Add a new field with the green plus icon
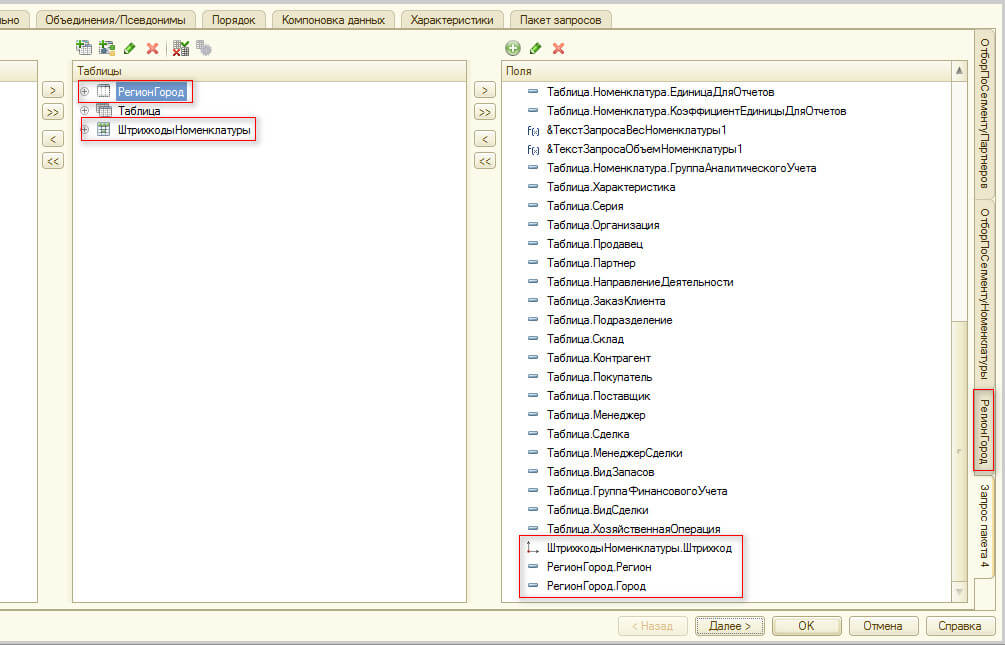 coord(513,47)
